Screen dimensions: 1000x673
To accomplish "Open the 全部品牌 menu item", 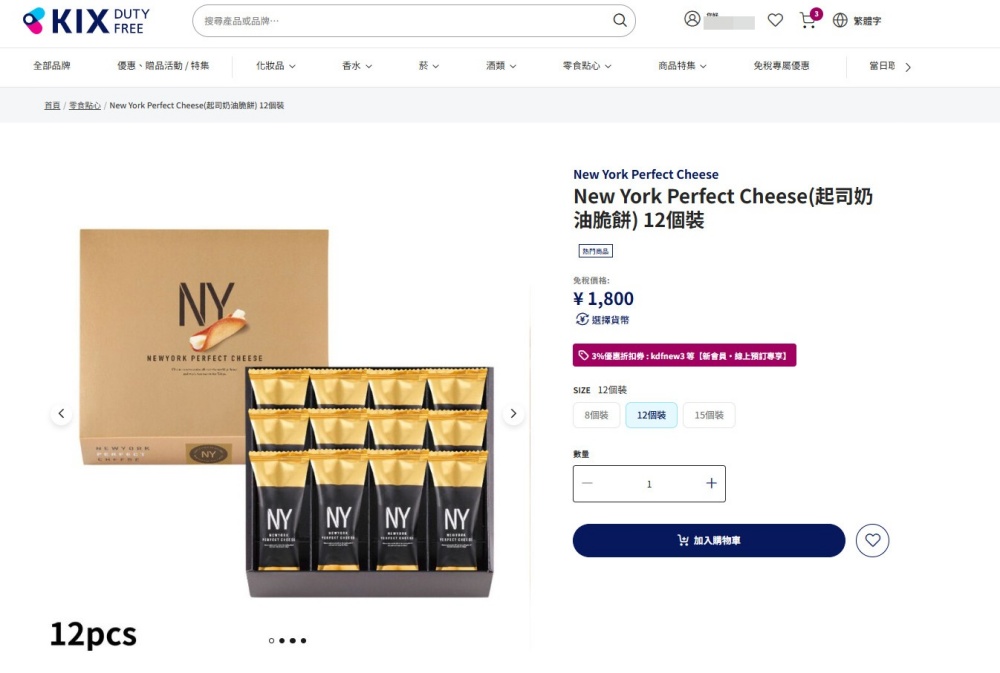I will [x=52, y=66].
